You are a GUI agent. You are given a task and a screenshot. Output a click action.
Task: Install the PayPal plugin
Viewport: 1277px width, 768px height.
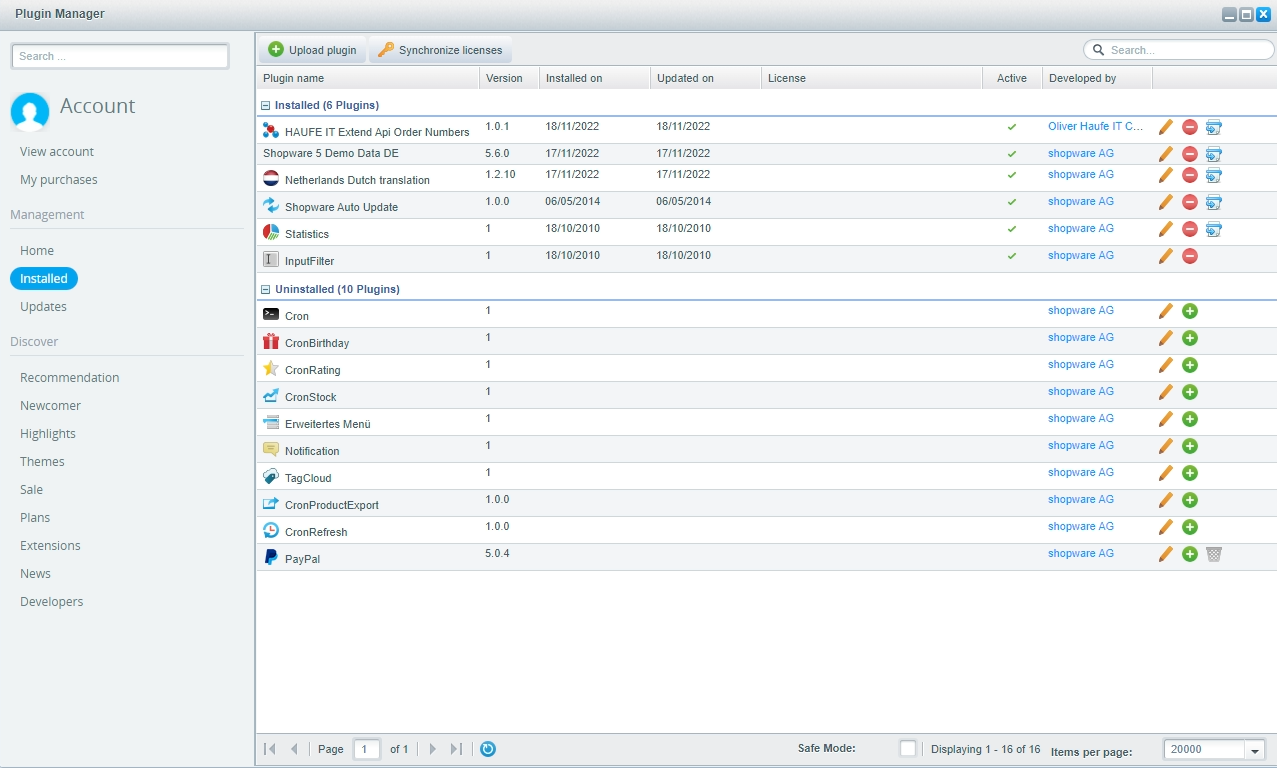[x=1190, y=554]
